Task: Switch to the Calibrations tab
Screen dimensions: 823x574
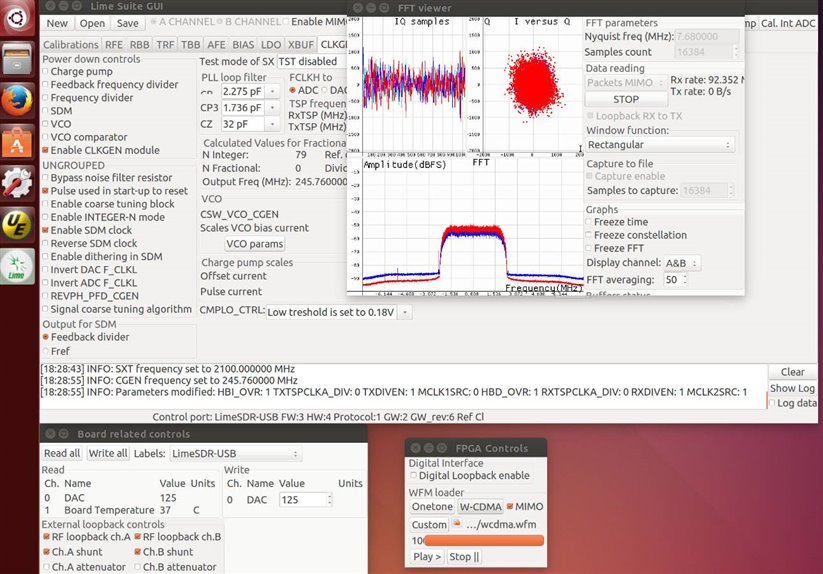Action: click(71, 45)
